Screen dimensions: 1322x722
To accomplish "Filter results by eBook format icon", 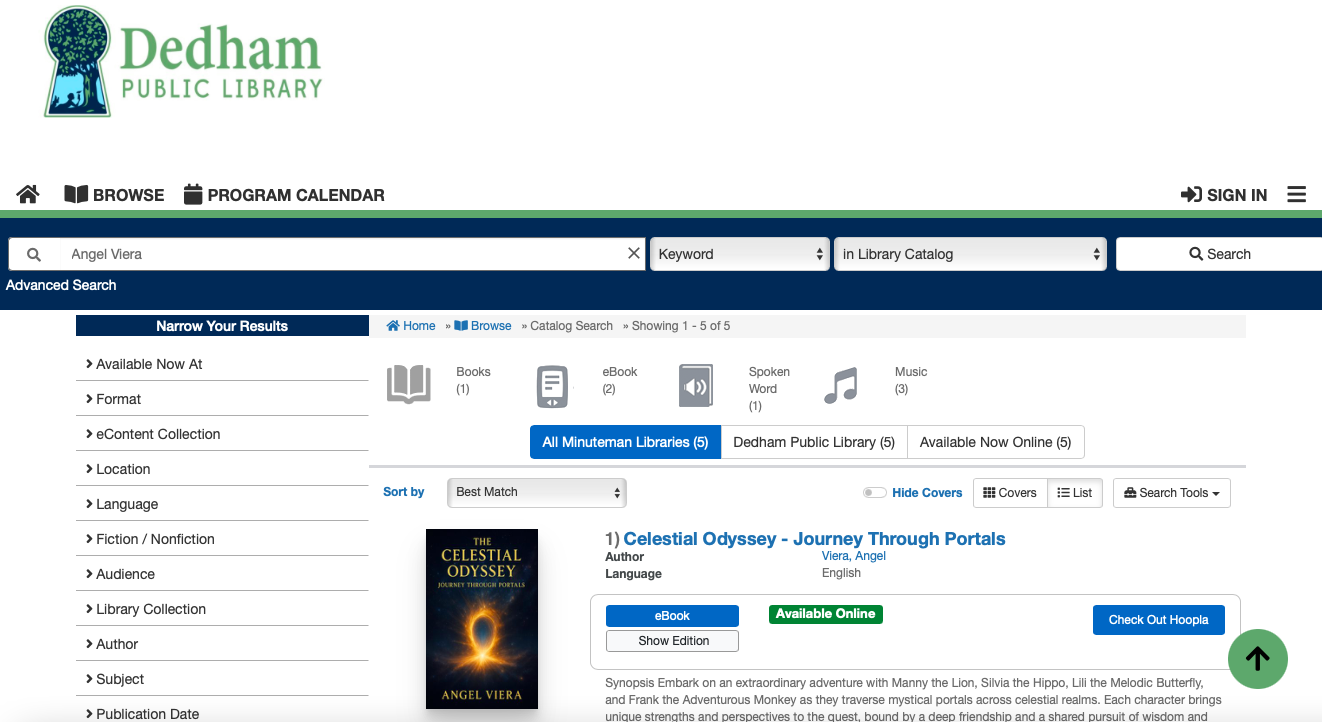I will tap(553, 387).
